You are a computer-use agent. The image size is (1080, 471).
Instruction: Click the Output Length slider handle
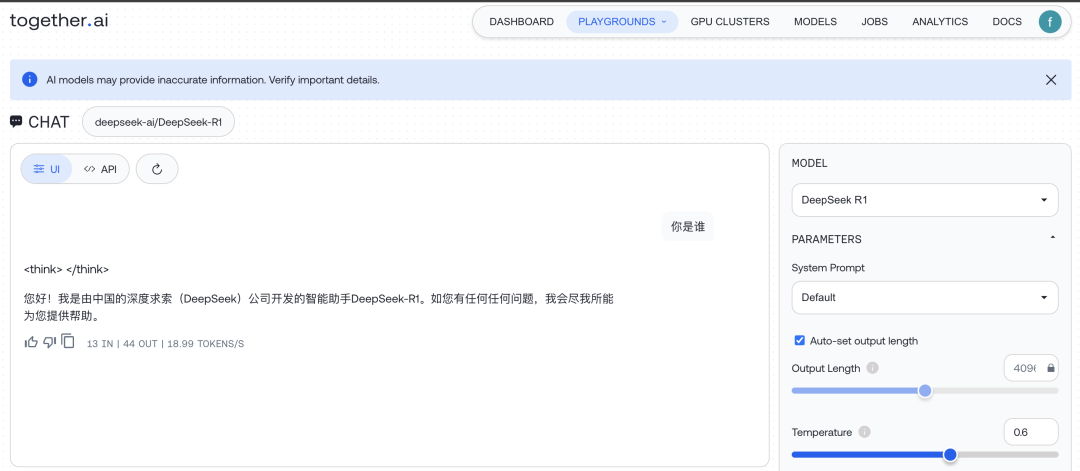click(925, 390)
